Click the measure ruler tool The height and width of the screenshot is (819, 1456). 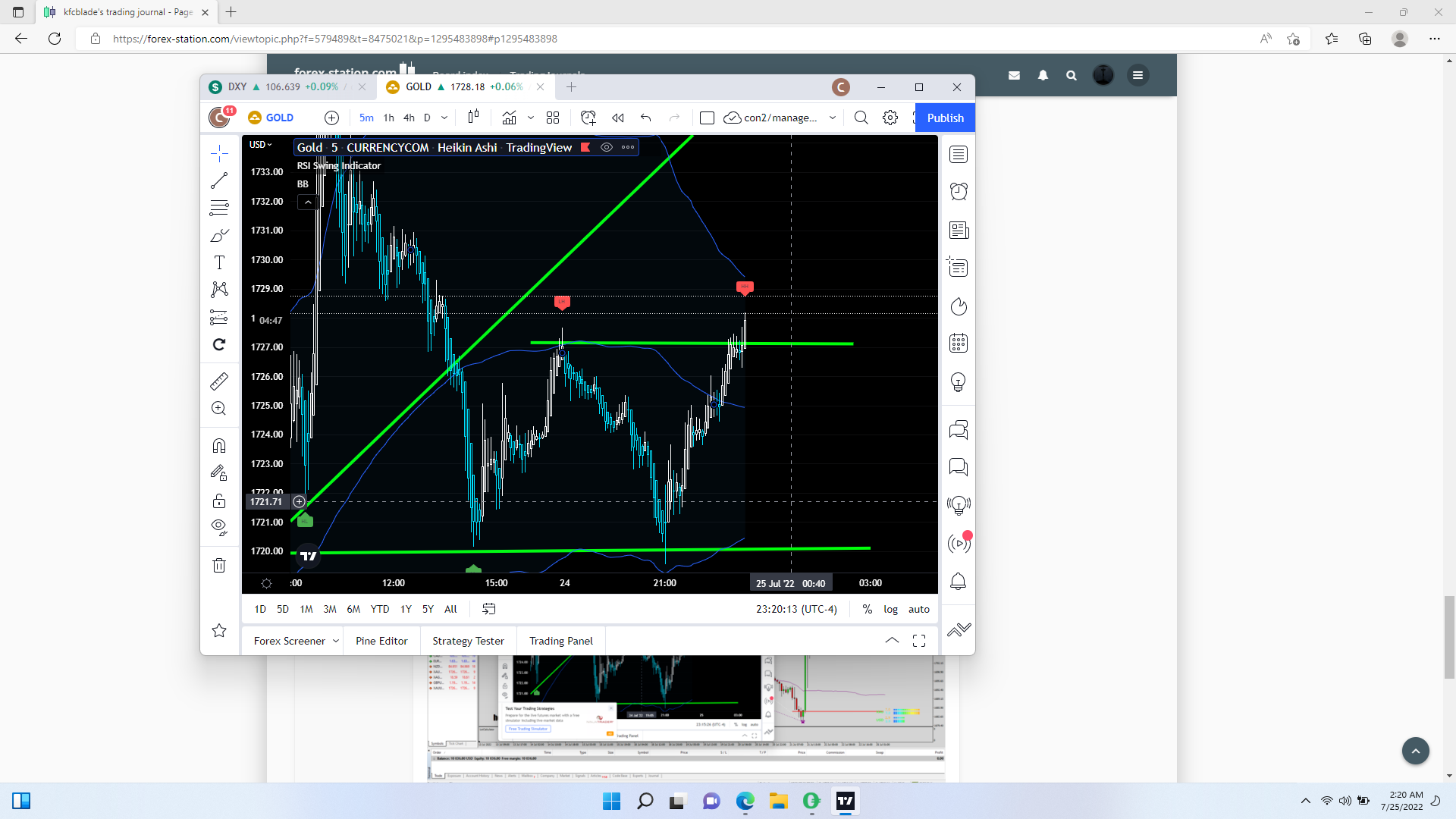tap(219, 381)
